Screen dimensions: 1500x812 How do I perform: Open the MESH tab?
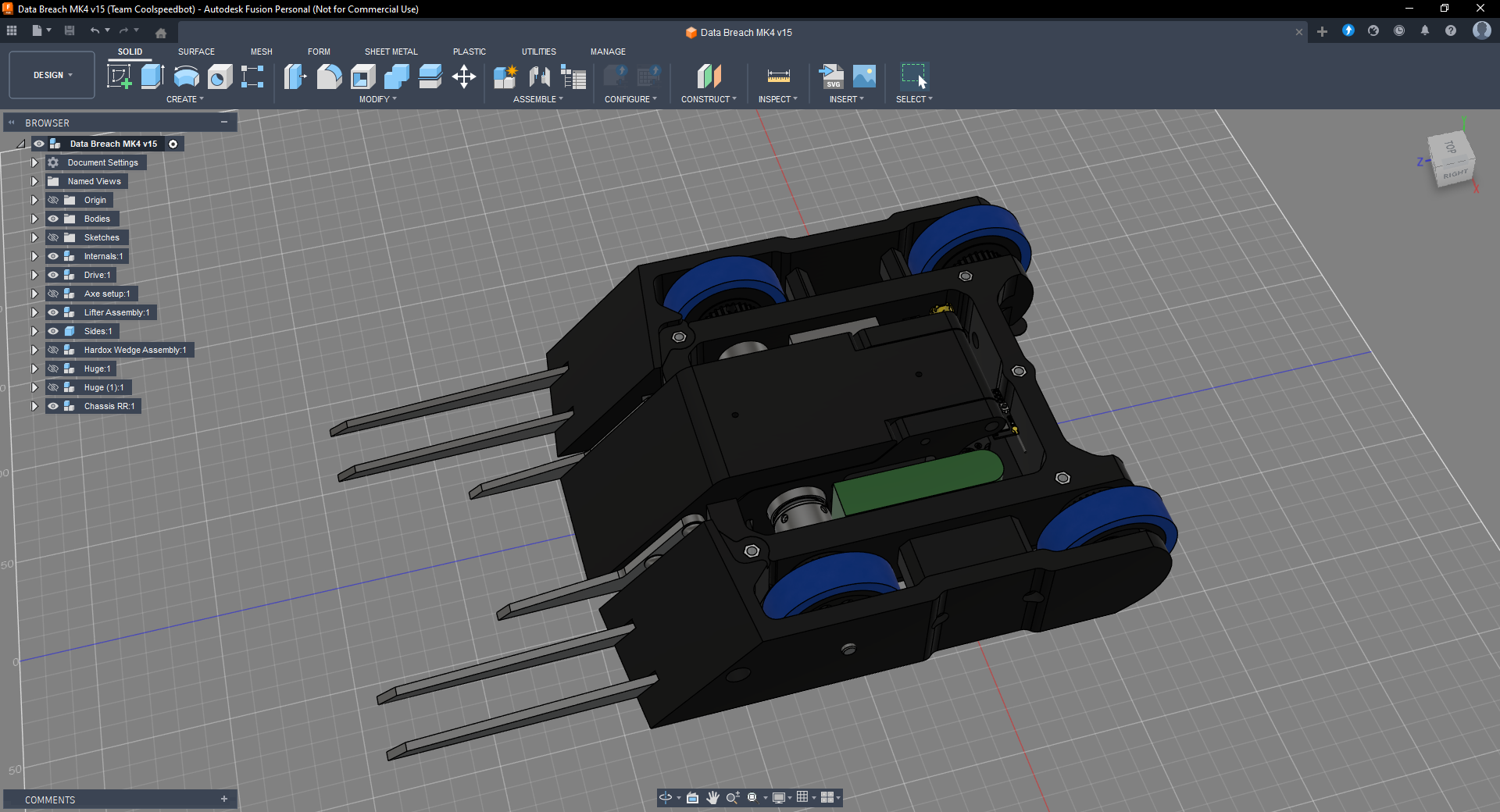pyautogui.click(x=261, y=52)
